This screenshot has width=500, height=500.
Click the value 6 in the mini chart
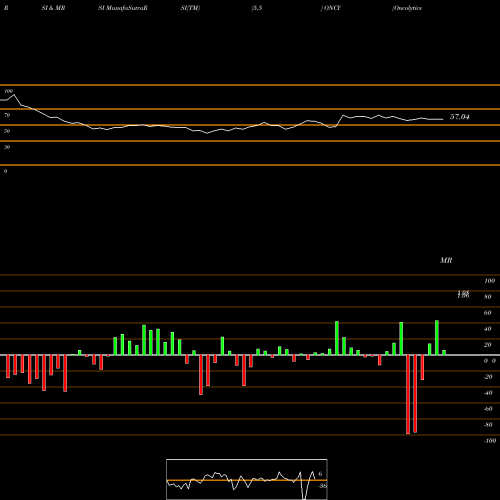320,474
